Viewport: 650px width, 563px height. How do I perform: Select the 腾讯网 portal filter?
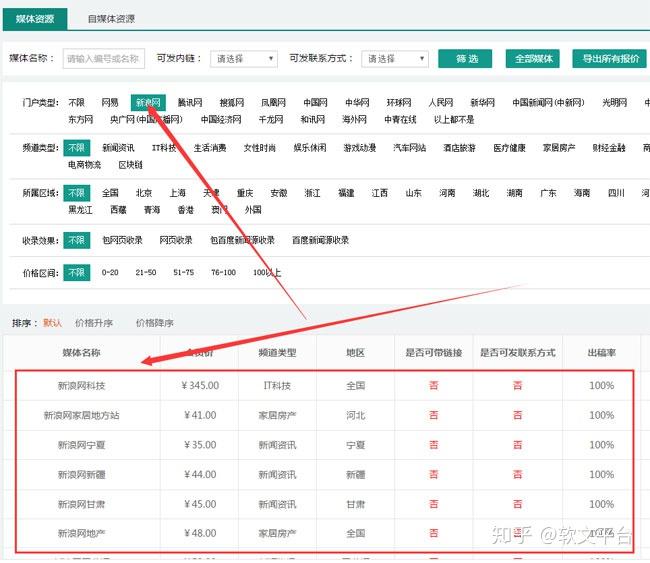pyautogui.click(x=190, y=102)
